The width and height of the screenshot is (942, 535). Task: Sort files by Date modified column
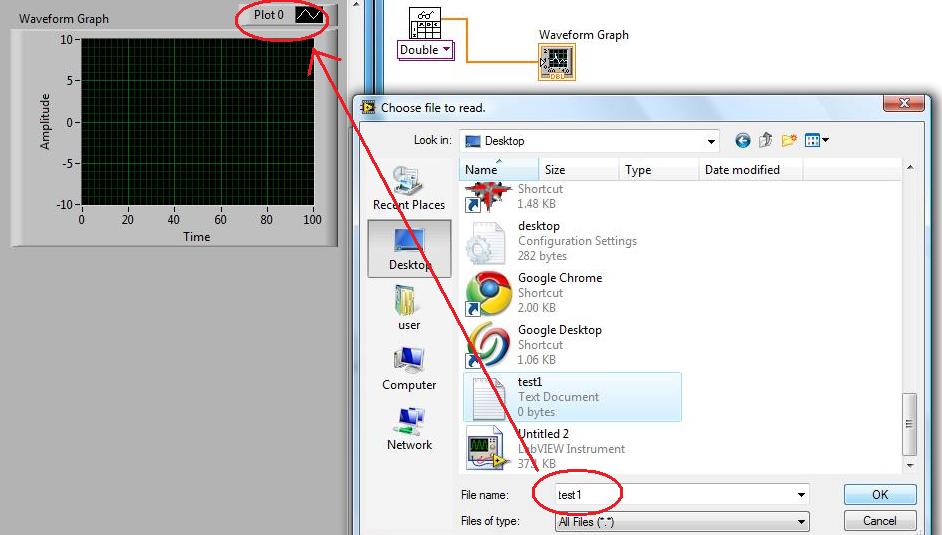click(750, 170)
